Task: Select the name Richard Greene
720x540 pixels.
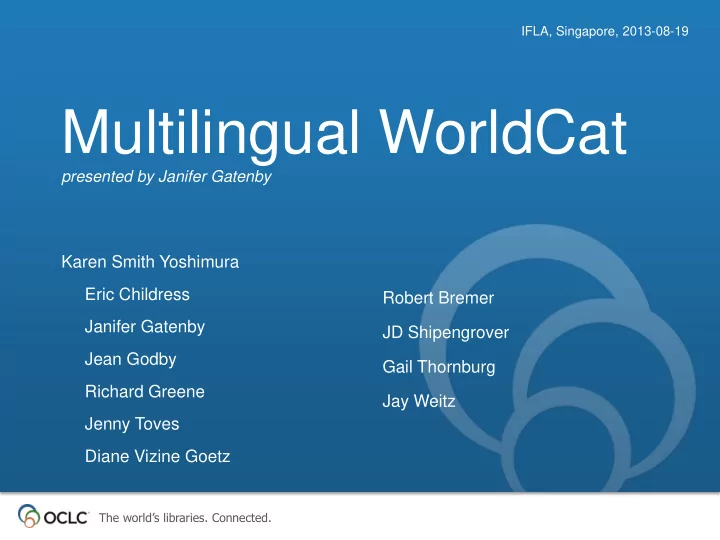Action: coord(145,392)
